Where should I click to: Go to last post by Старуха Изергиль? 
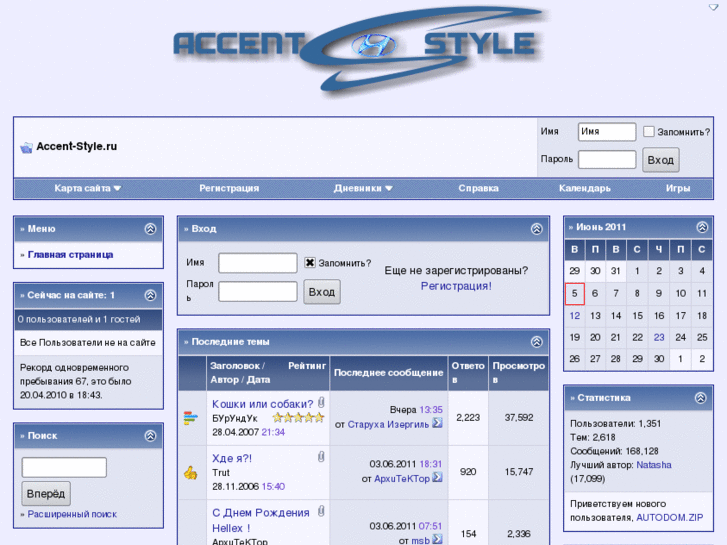click(x=437, y=423)
